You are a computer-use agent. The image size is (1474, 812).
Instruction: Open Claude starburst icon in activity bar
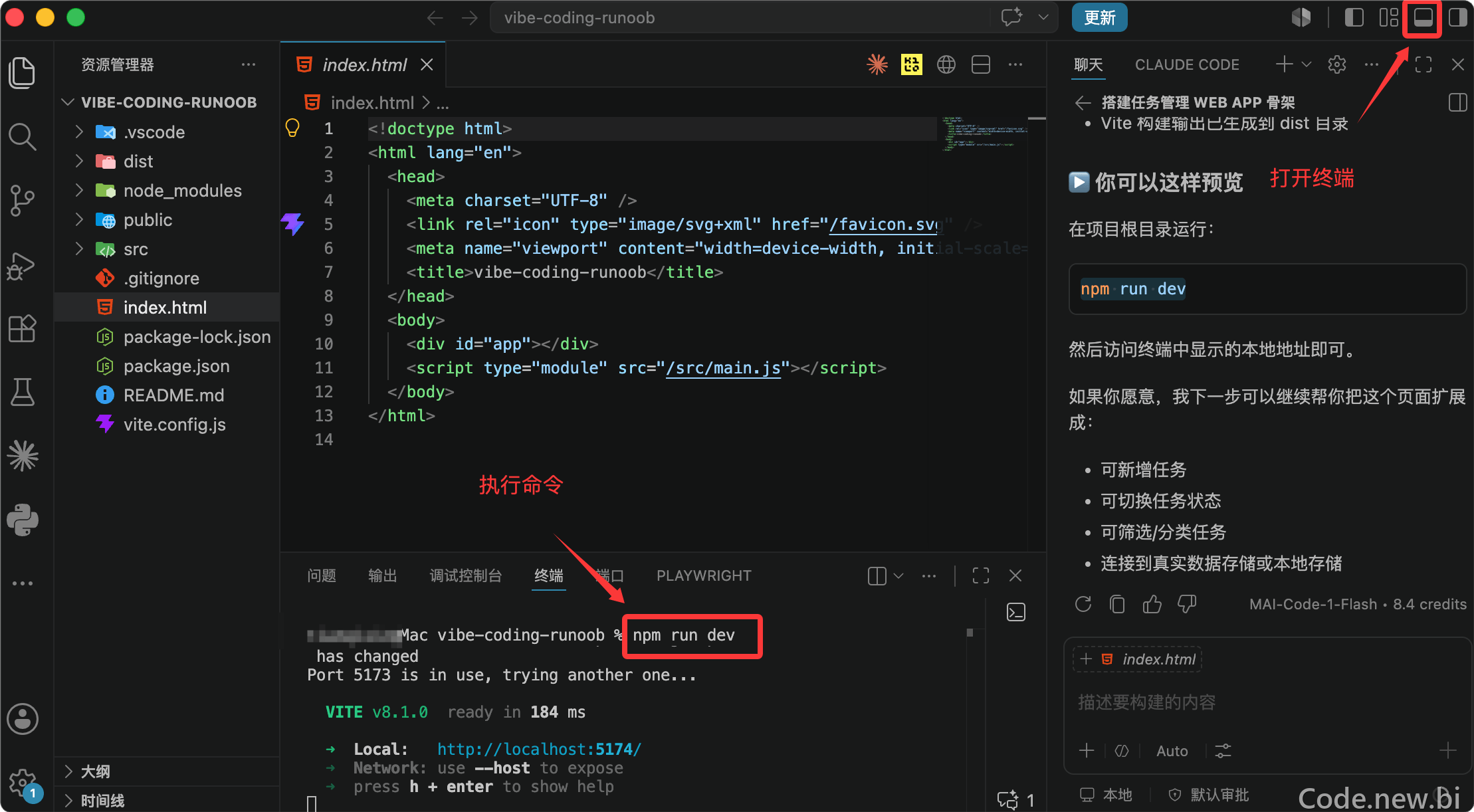(23, 456)
